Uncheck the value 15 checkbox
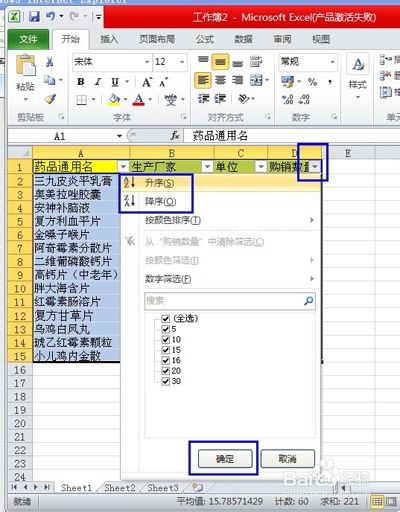The image size is (400, 512). click(165, 350)
